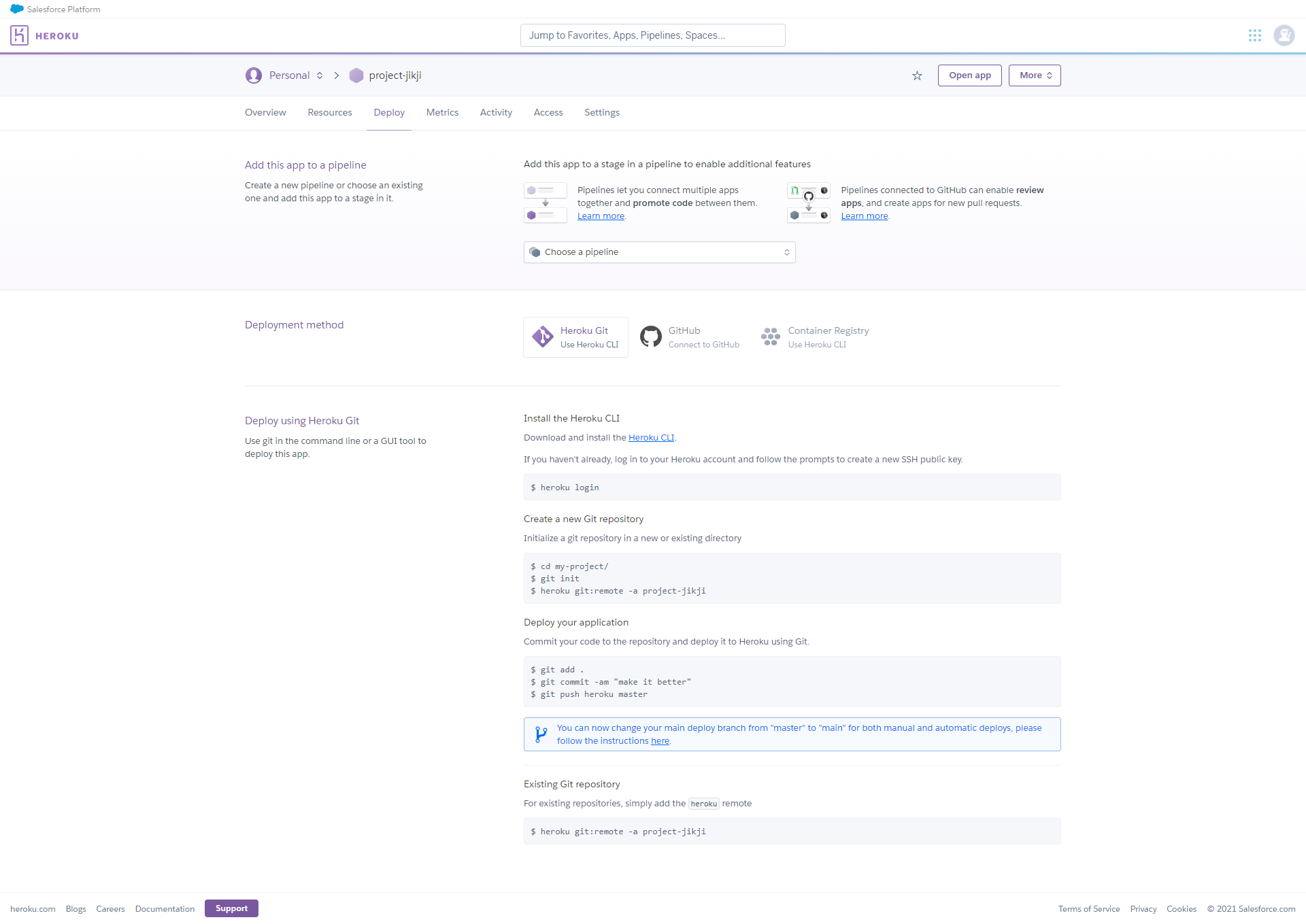Open the 'here' instructions link
This screenshot has height=924, width=1306.
tap(660, 741)
